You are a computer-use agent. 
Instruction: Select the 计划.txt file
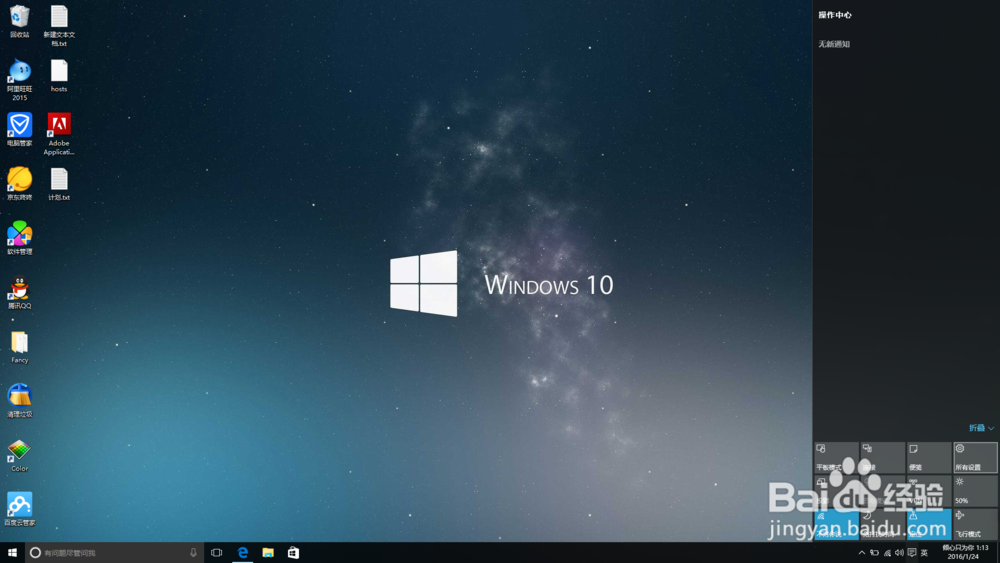[59, 184]
